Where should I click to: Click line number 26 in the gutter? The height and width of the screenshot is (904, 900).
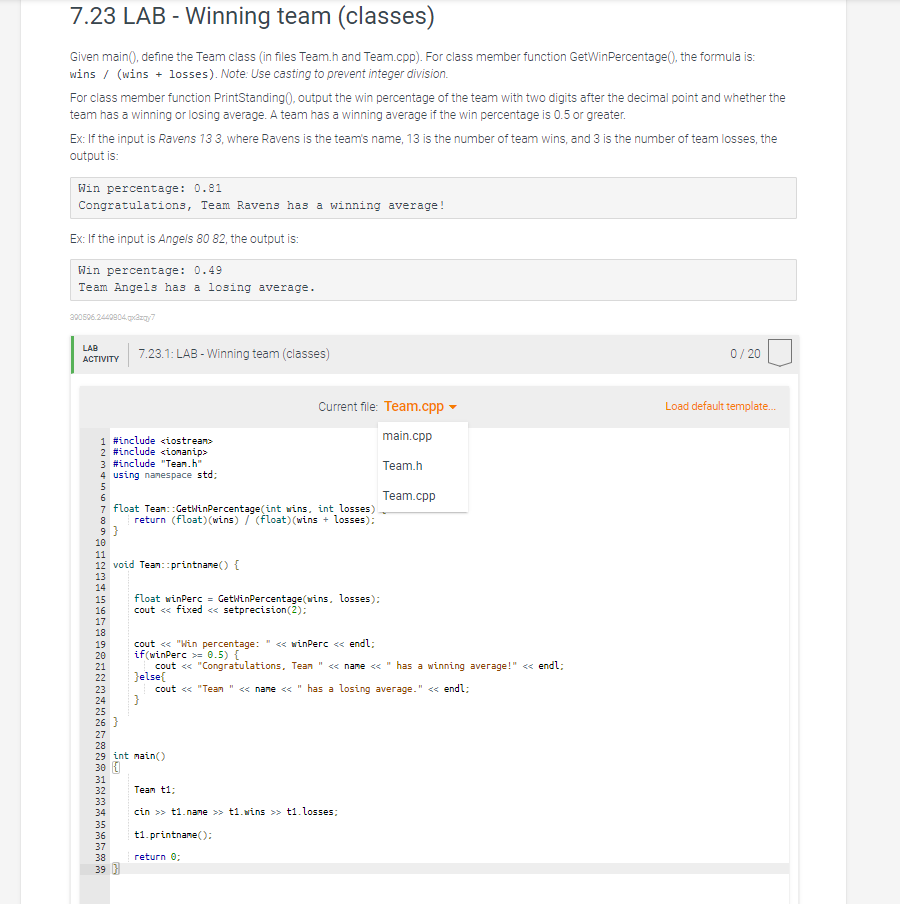coord(100,722)
